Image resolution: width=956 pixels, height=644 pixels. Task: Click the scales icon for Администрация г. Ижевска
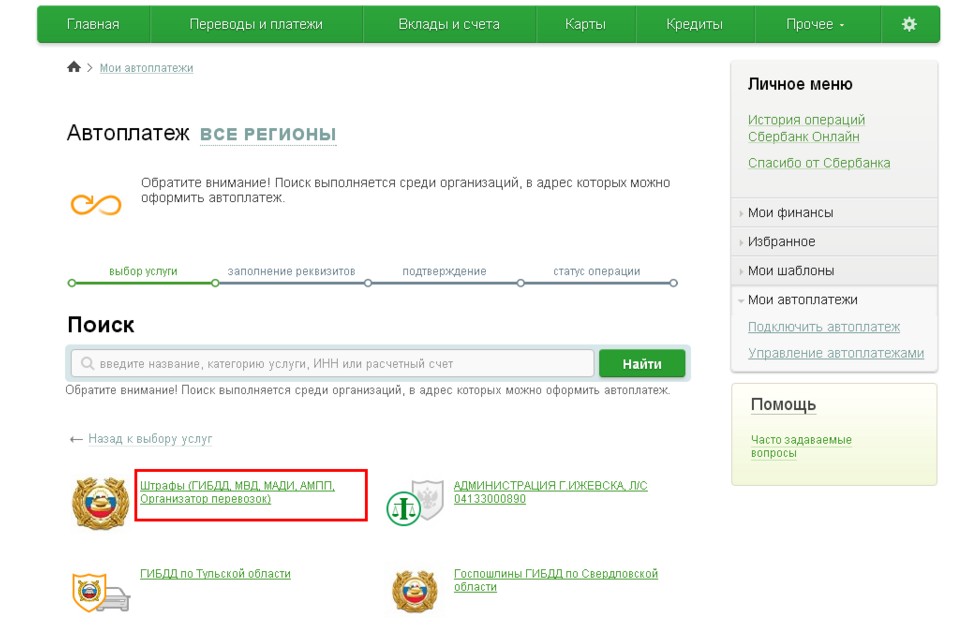tap(415, 503)
